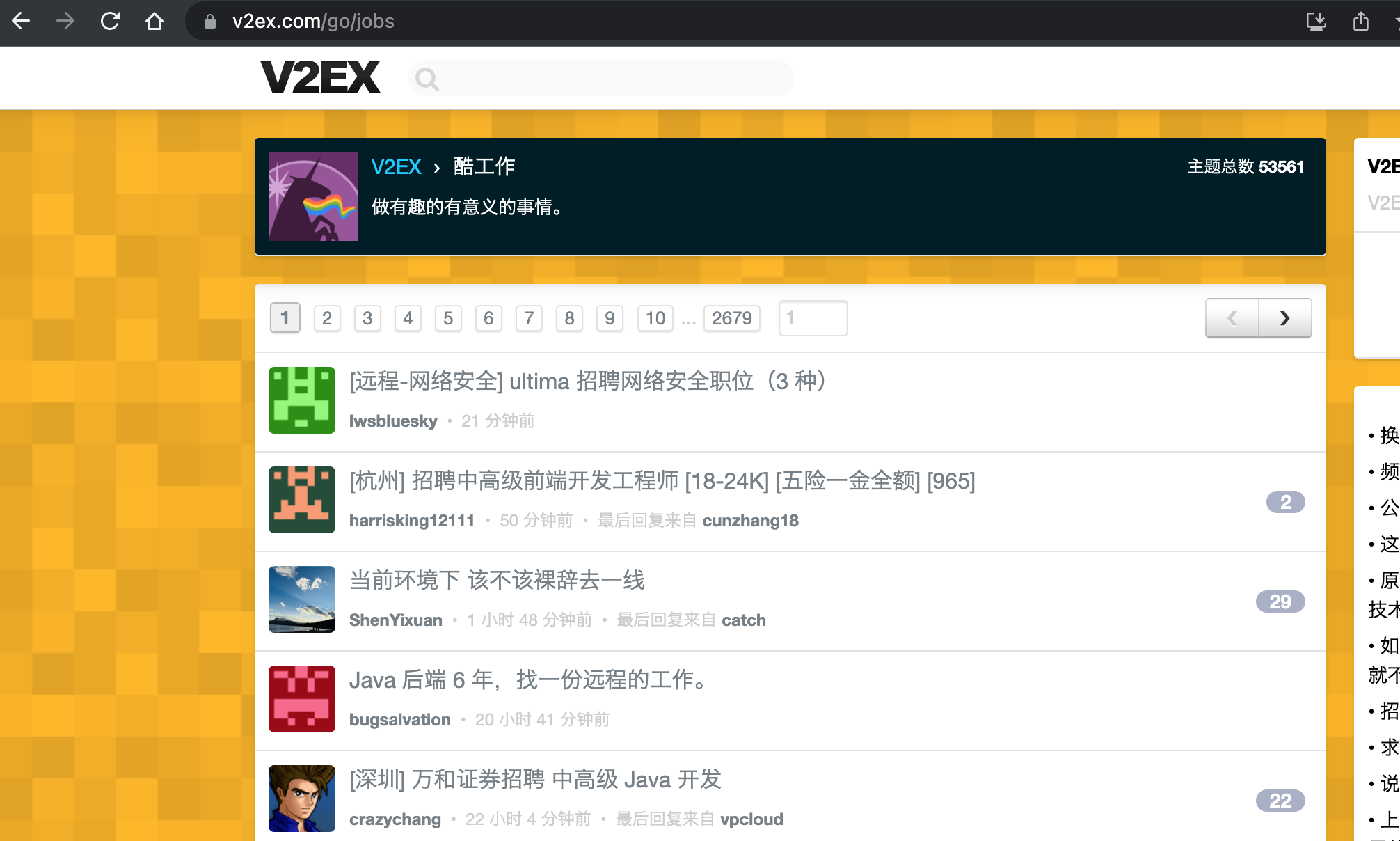
Task: Reload the page with the refresh icon
Action: point(110,22)
